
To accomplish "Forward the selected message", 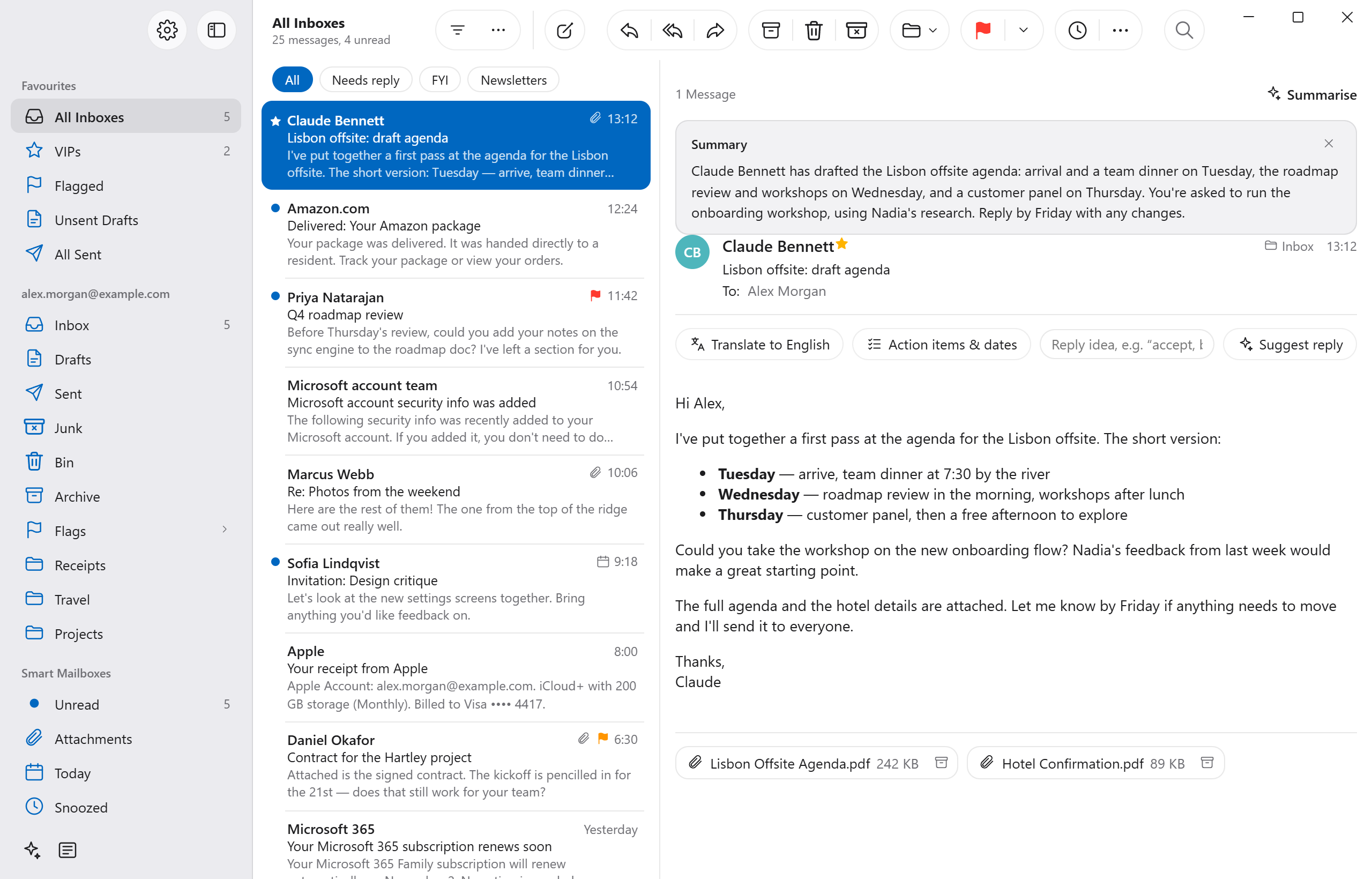I will pyautogui.click(x=714, y=30).
